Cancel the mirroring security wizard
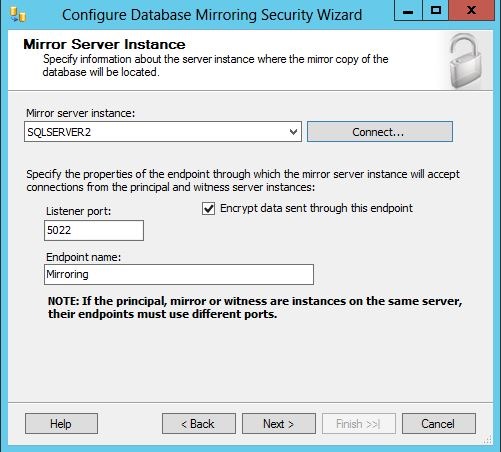 click(439, 424)
